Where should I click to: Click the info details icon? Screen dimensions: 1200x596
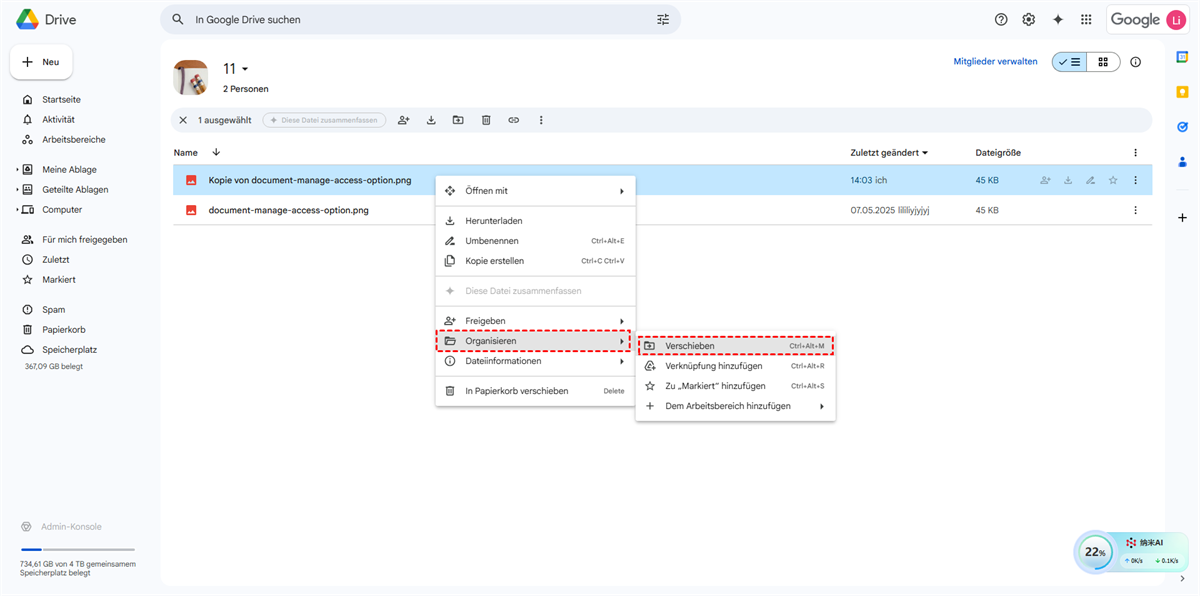(1135, 62)
